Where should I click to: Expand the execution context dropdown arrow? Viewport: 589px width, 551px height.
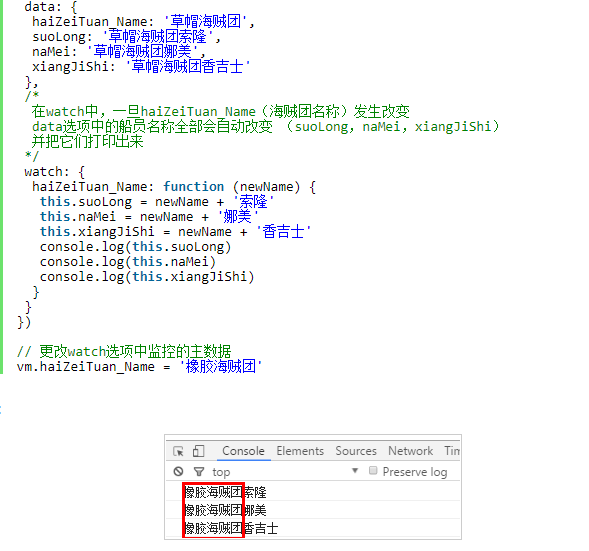tap(355, 470)
